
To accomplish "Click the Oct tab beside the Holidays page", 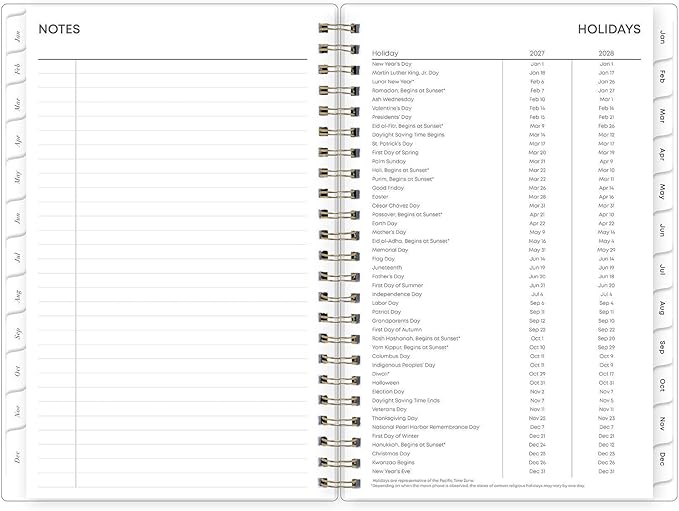I will (x=662, y=385).
